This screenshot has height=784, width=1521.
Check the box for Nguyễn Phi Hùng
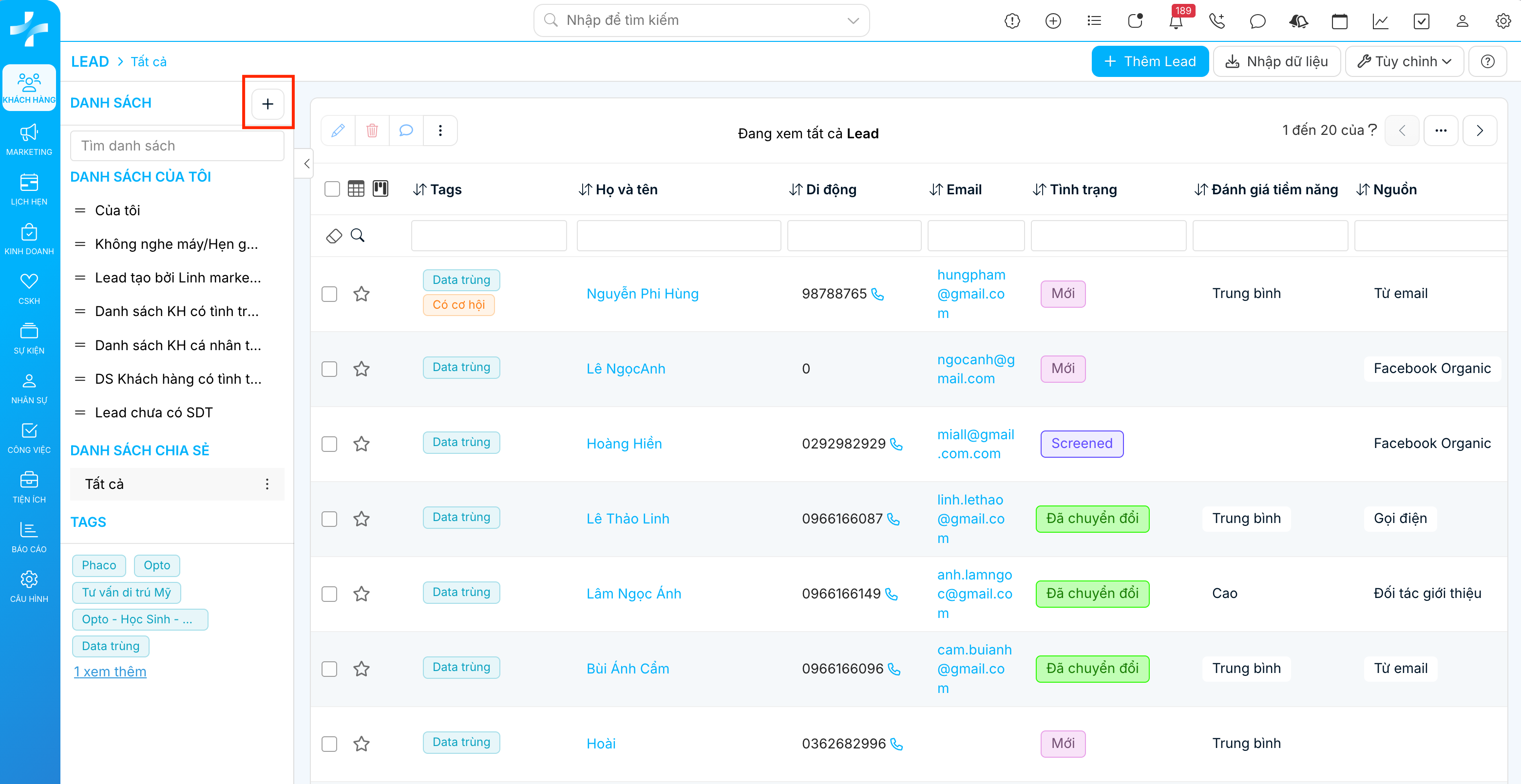point(329,294)
